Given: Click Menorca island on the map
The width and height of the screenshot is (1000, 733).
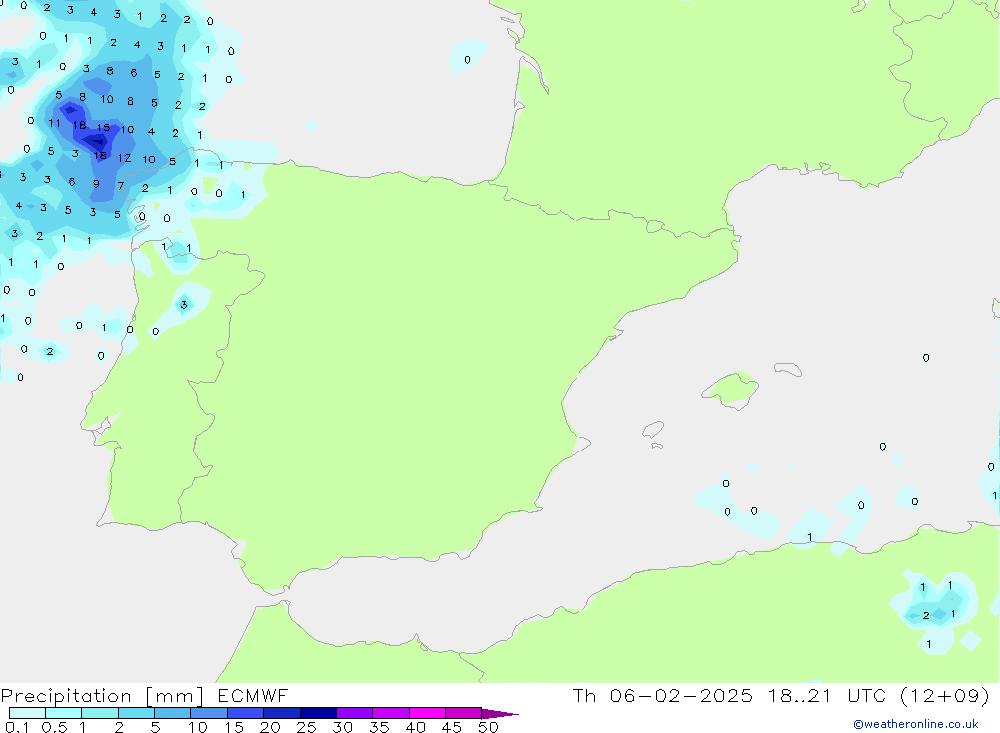Looking at the screenshot, I should coord(788,369).
